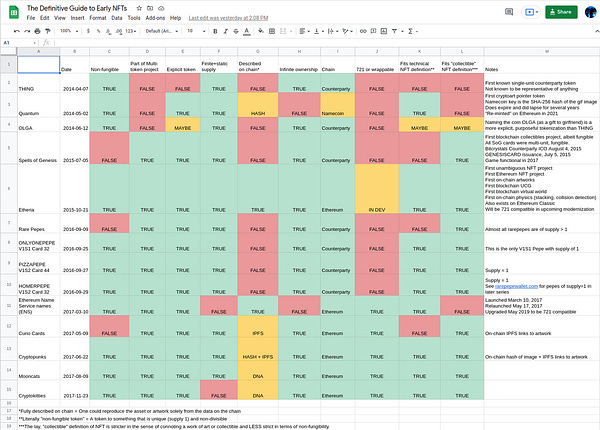Open the Edit menu
Screen dimensions: 600x430
[44, 18]
